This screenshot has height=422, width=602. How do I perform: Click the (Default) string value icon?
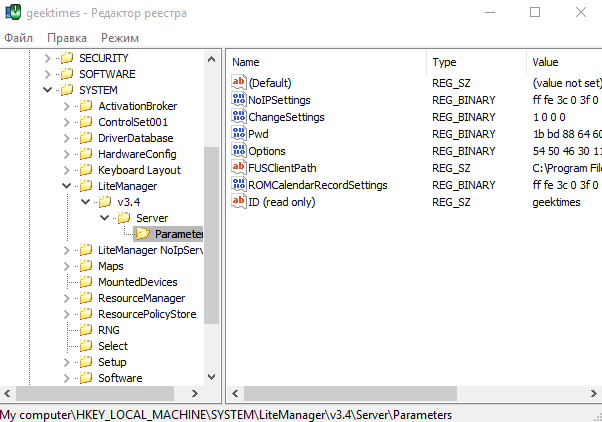pos(238,83)
